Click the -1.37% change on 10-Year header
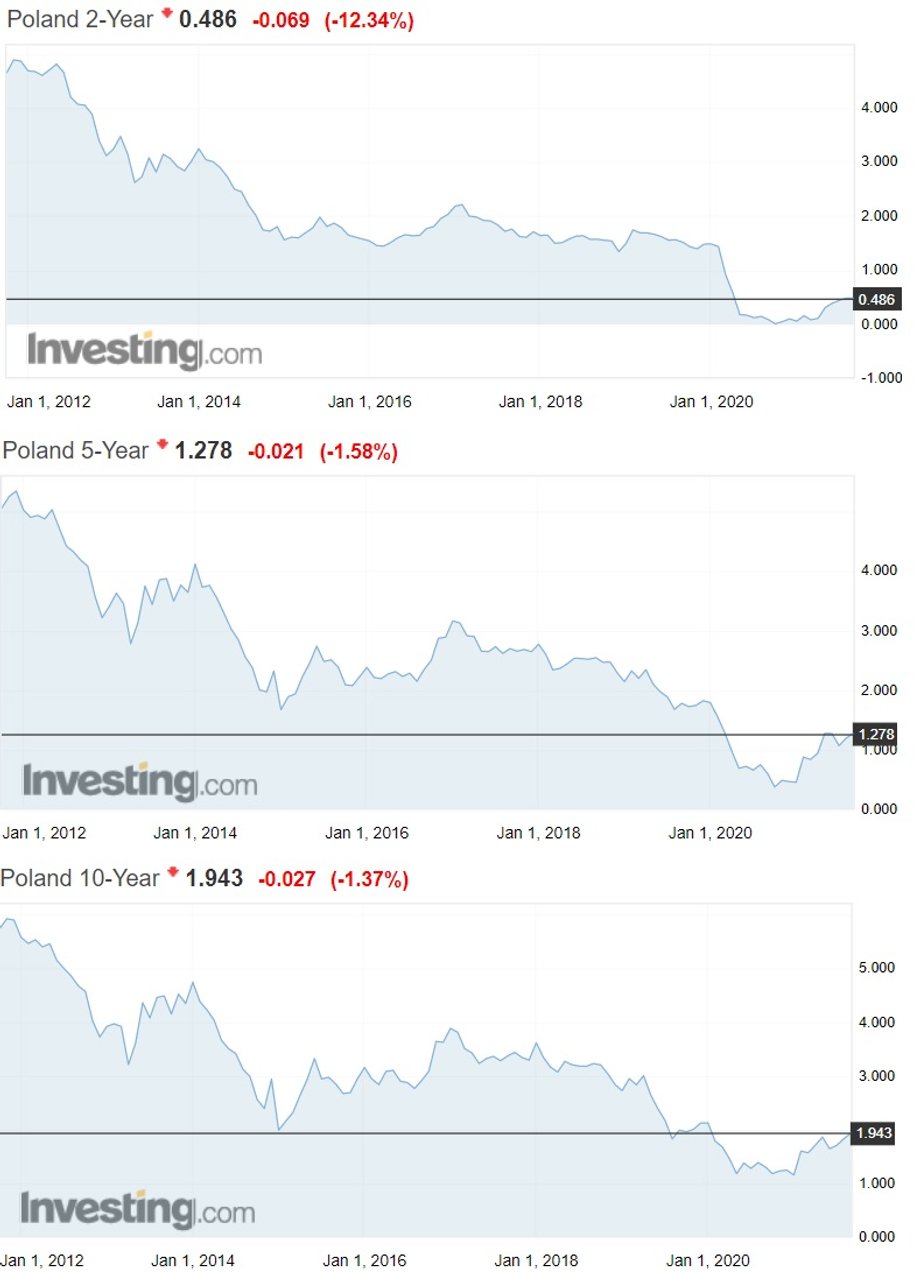 368,880
